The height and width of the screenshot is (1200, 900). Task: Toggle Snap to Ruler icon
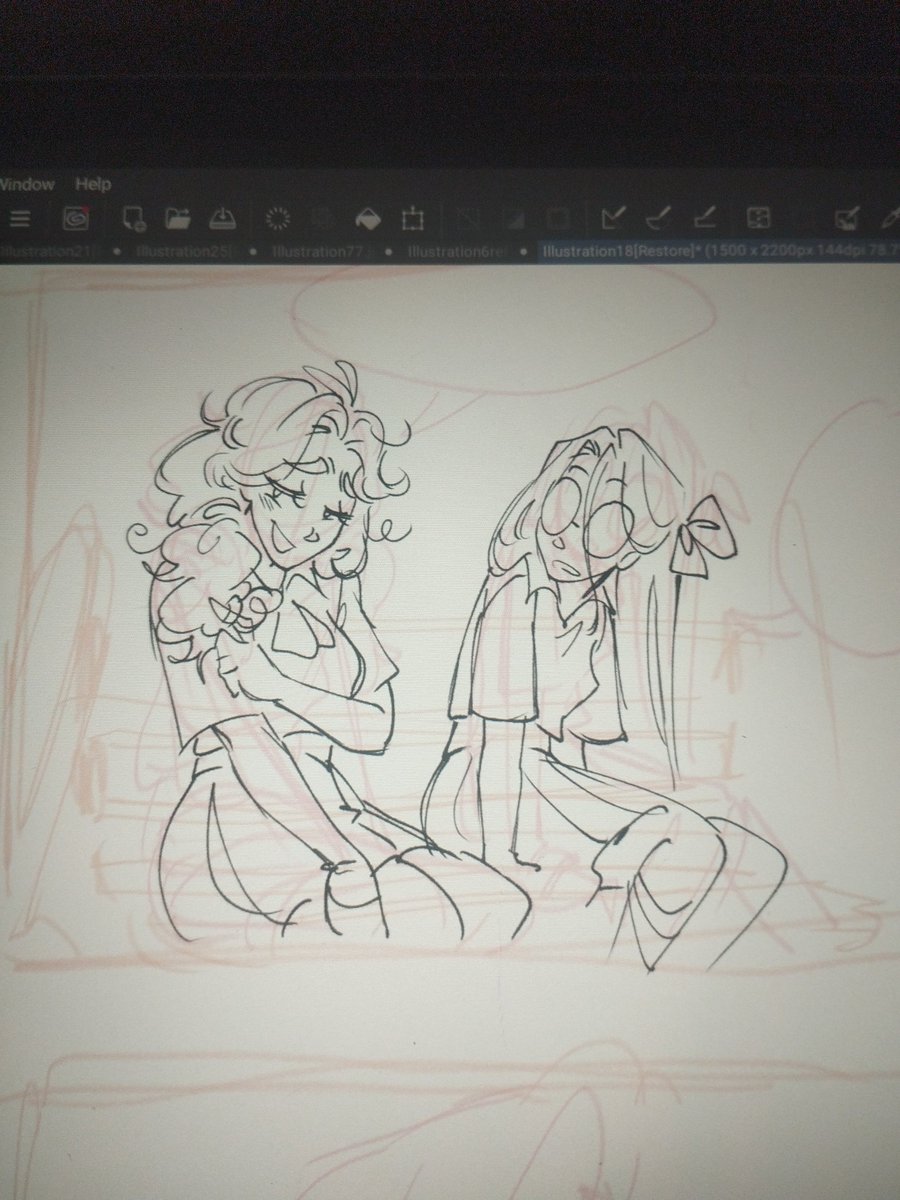tap(614, 216)
